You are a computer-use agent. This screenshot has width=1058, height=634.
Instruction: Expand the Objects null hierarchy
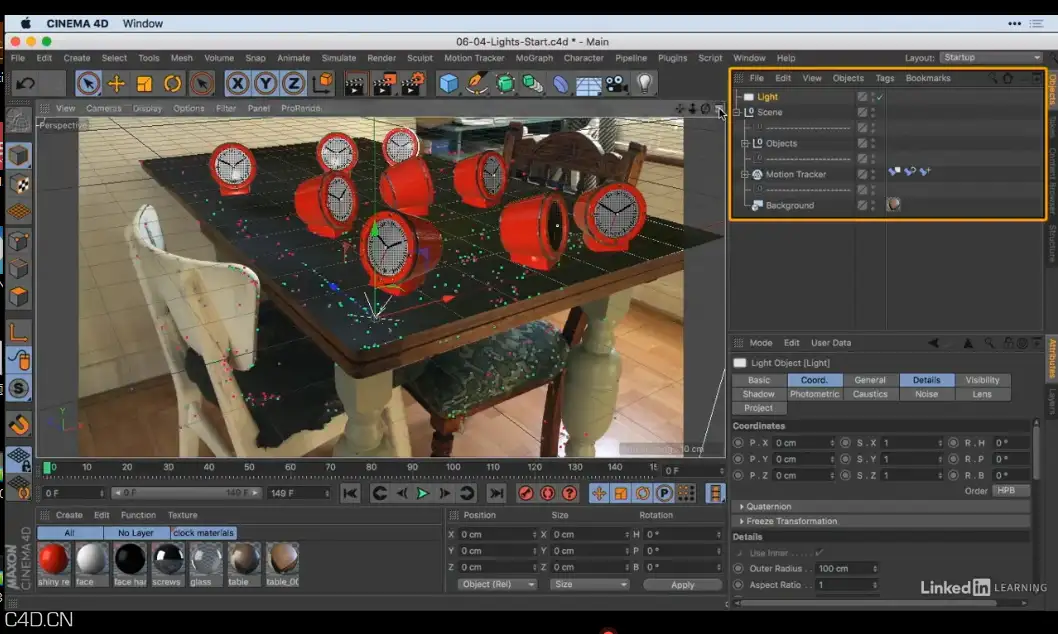(x=745, y=143)
